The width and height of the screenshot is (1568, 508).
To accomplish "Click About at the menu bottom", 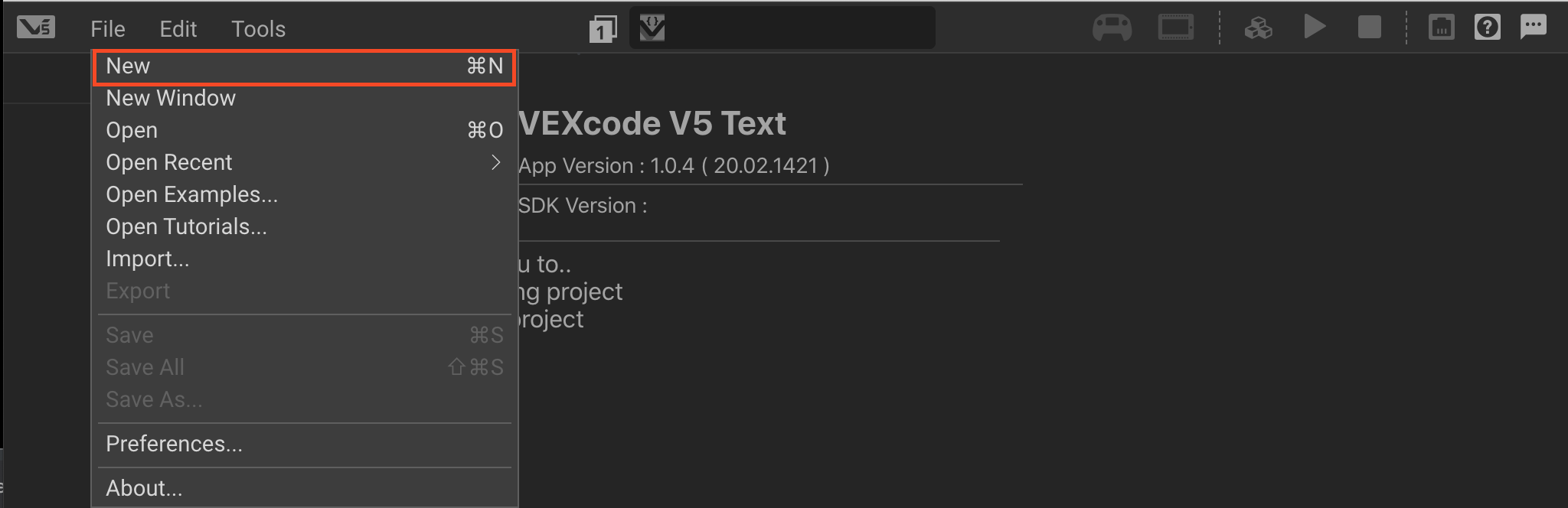I will [x=144, y=487].
